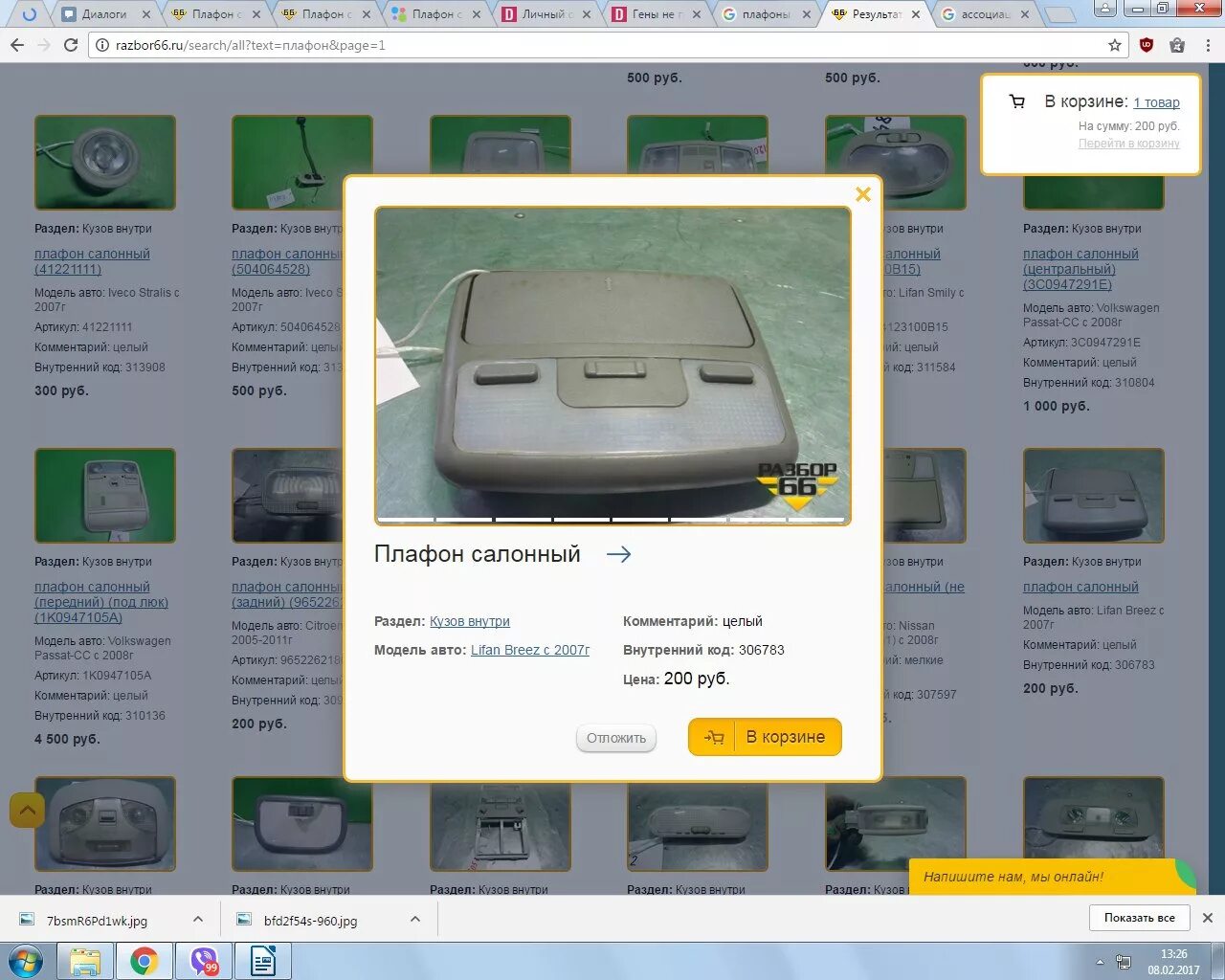Show hidden tray icons arrow
Viewport: 1225px width, 980px height.
click(x=1100, y=962)
